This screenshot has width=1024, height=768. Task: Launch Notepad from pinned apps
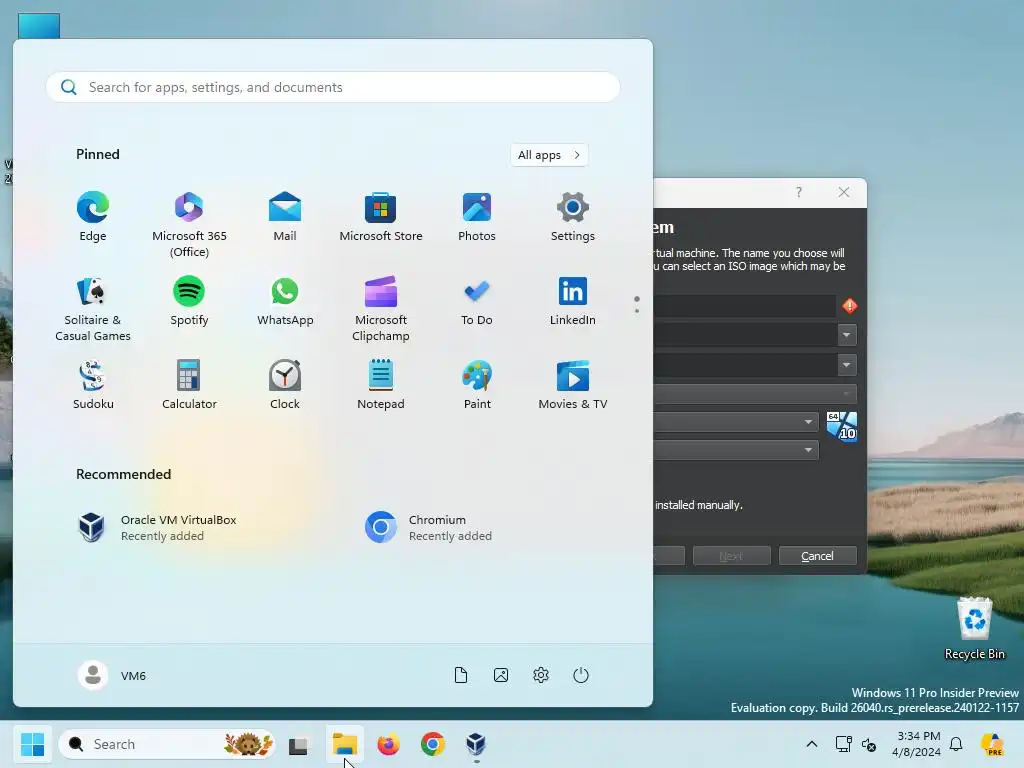click(x=381, y=385)
